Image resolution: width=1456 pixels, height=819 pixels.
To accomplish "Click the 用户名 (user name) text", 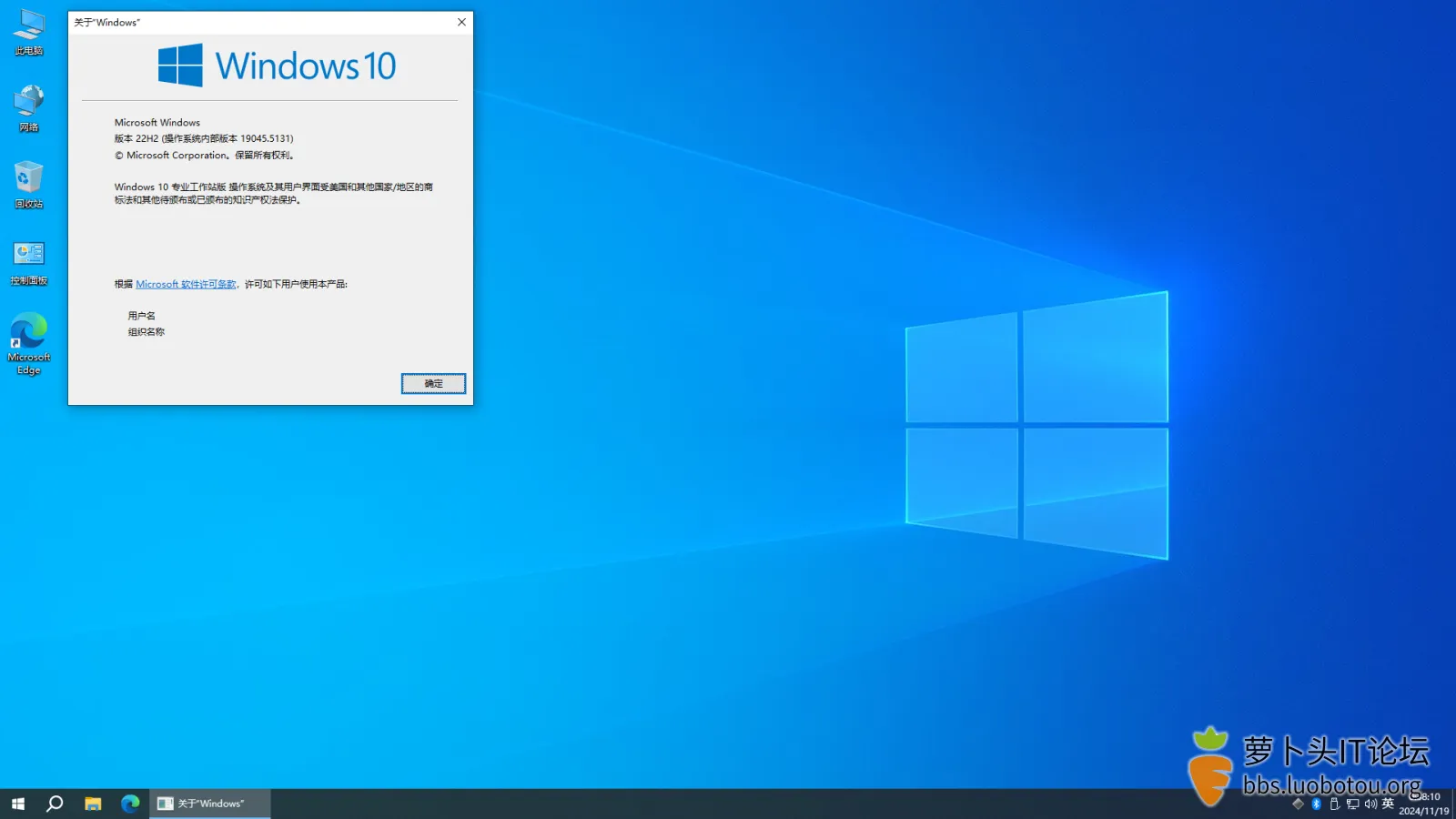I will click(x=141, y=316).
